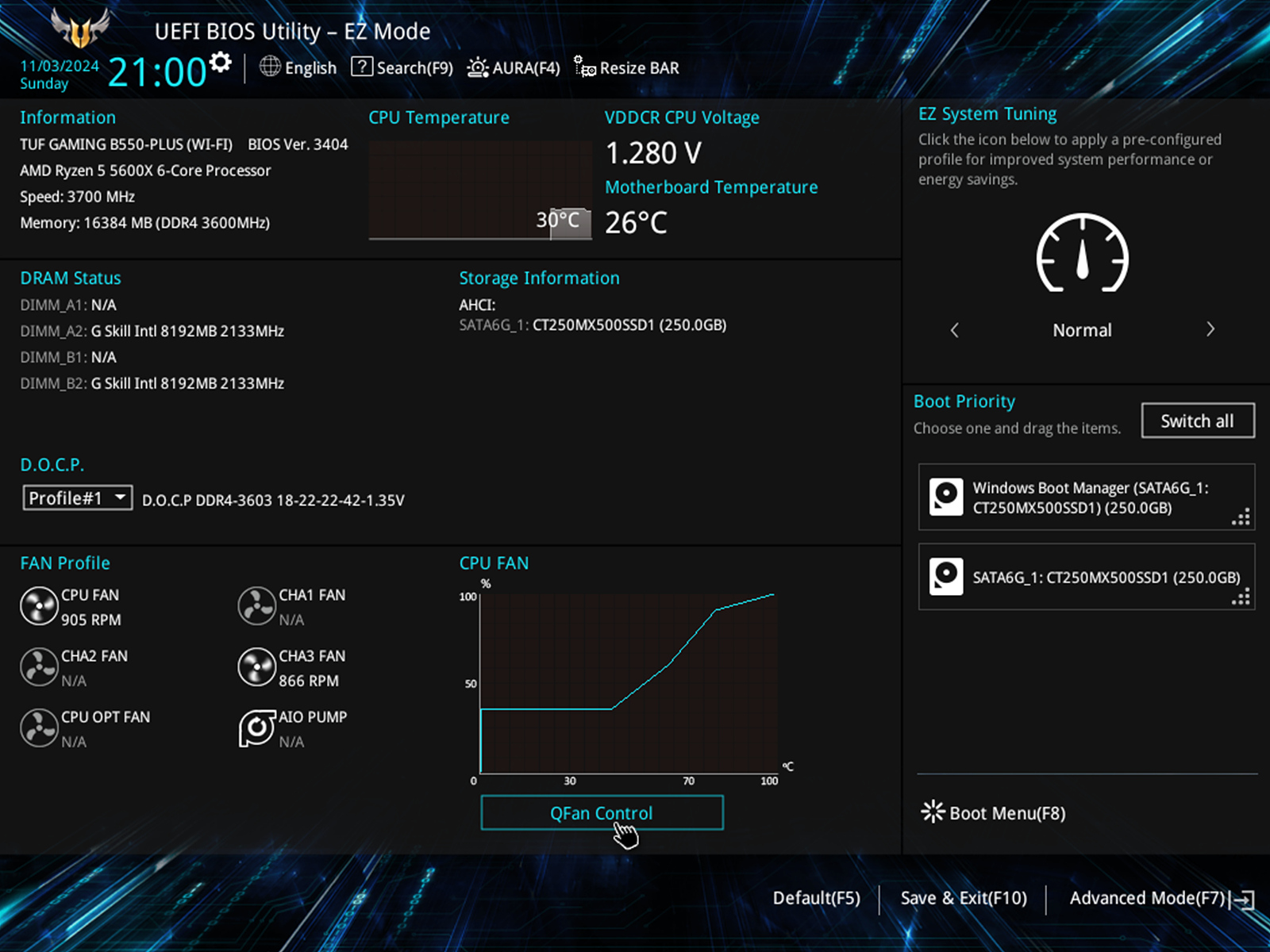
Task: Open Search(F9) label
Action: (x=414, y=68)
